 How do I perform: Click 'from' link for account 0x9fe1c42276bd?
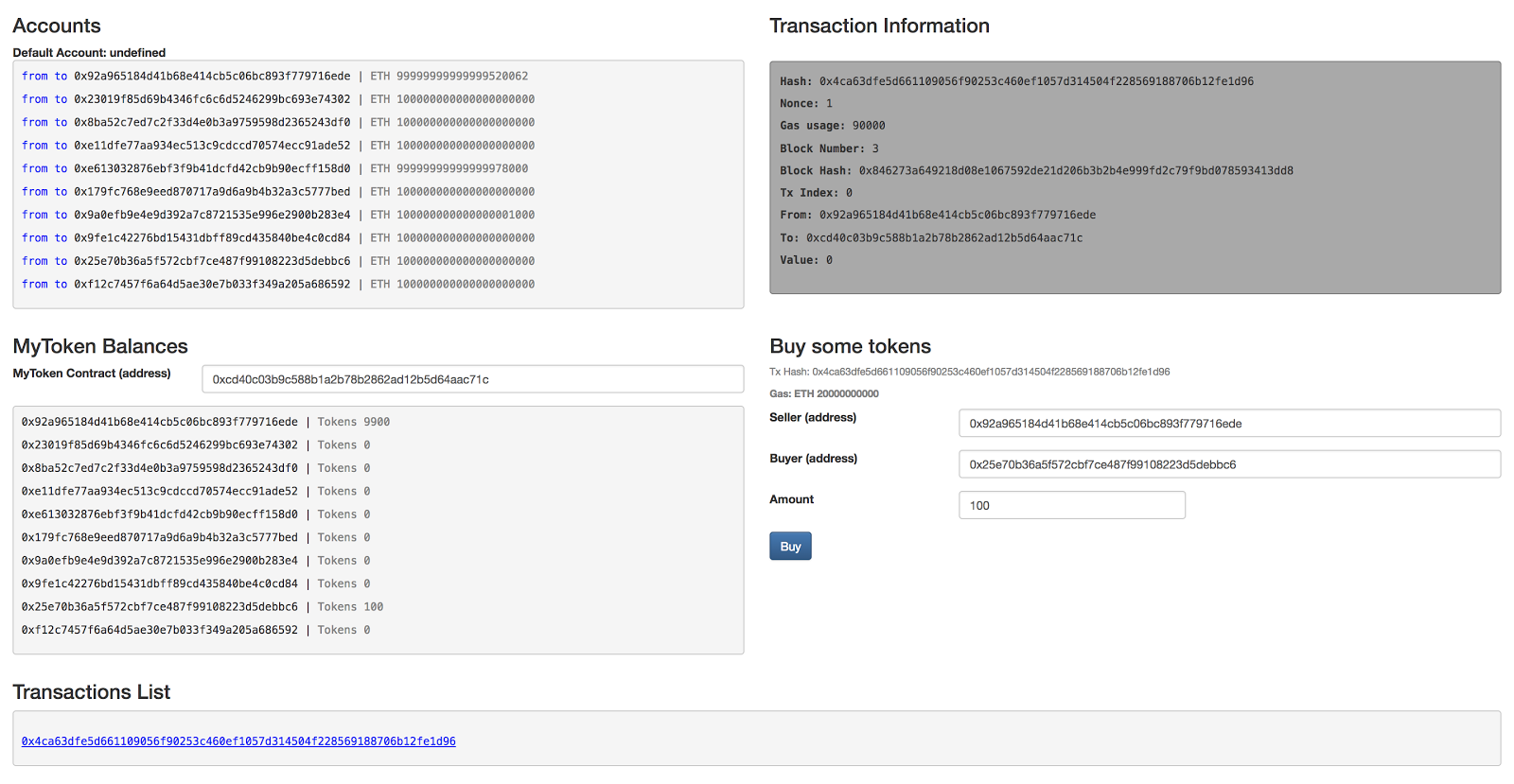click(35, 238)
